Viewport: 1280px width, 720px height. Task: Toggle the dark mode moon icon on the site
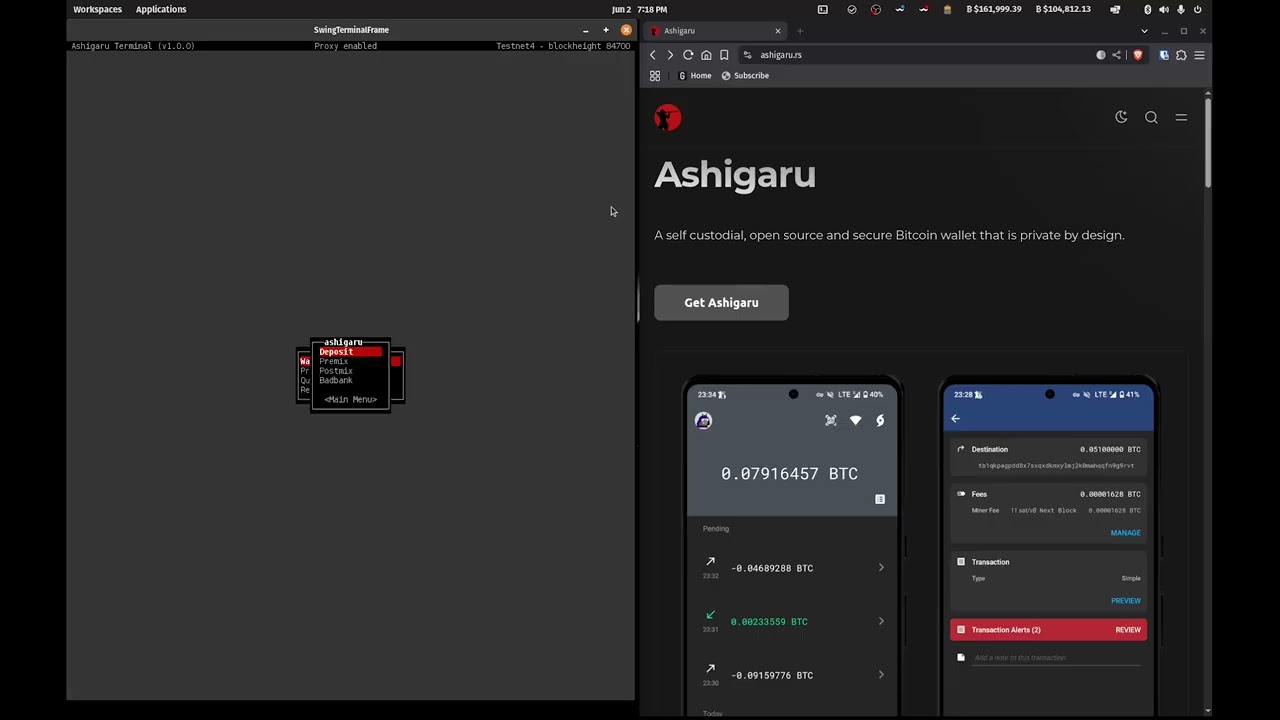pos(1121,117)
